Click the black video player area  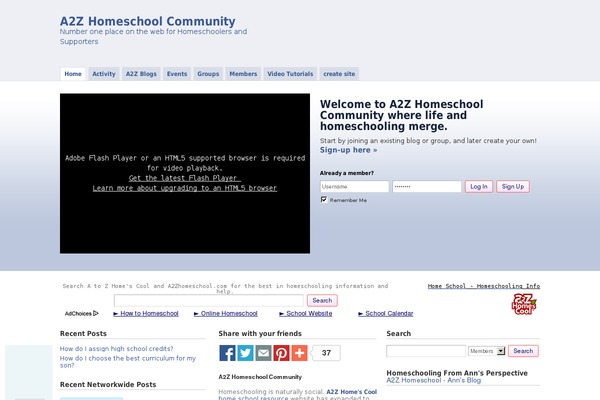click(x=185, y=173)
